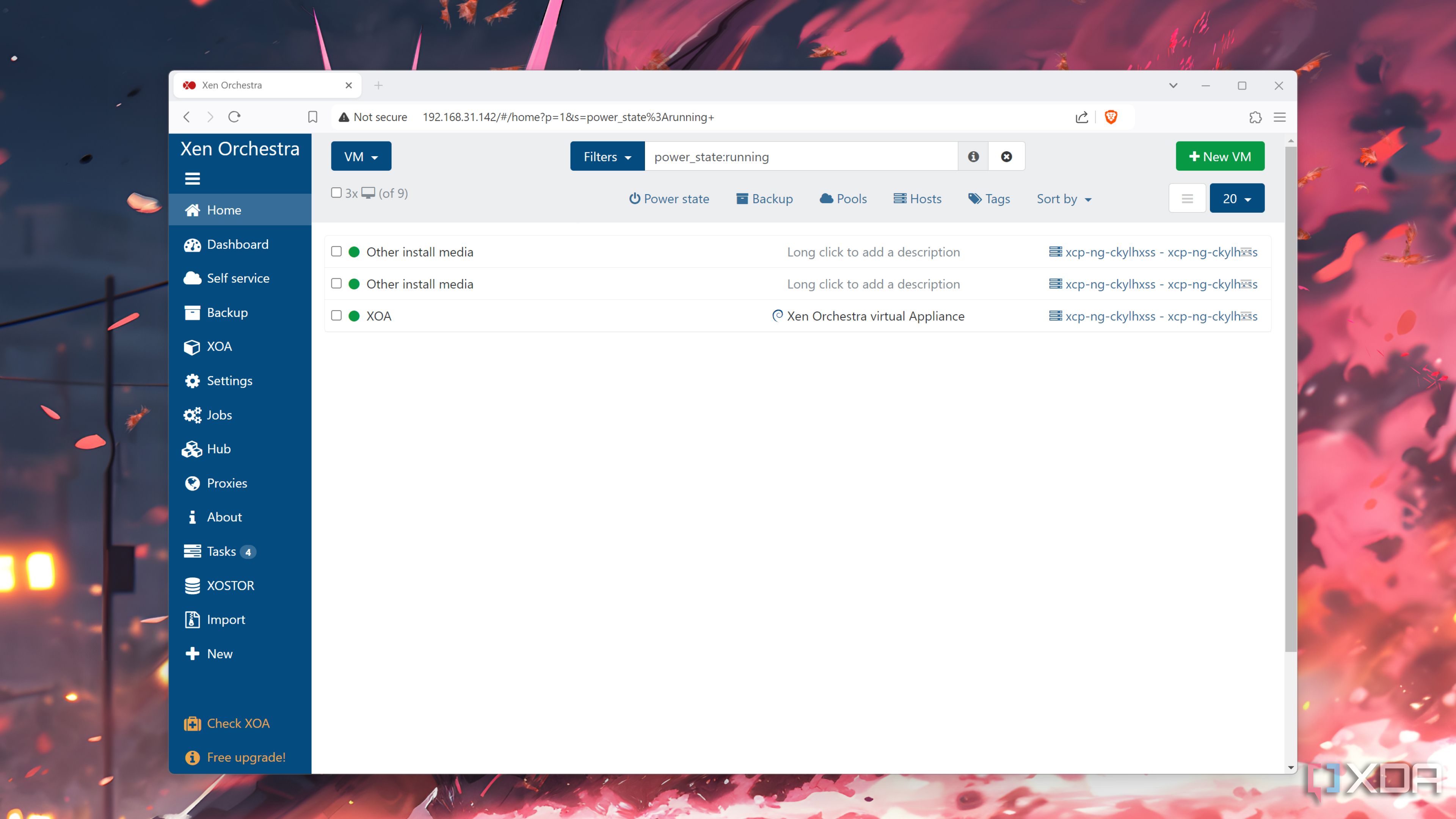Open the browser extensions puzzle icon
This screenshot has height=819, width=1456.
(x=1255, y=117)
